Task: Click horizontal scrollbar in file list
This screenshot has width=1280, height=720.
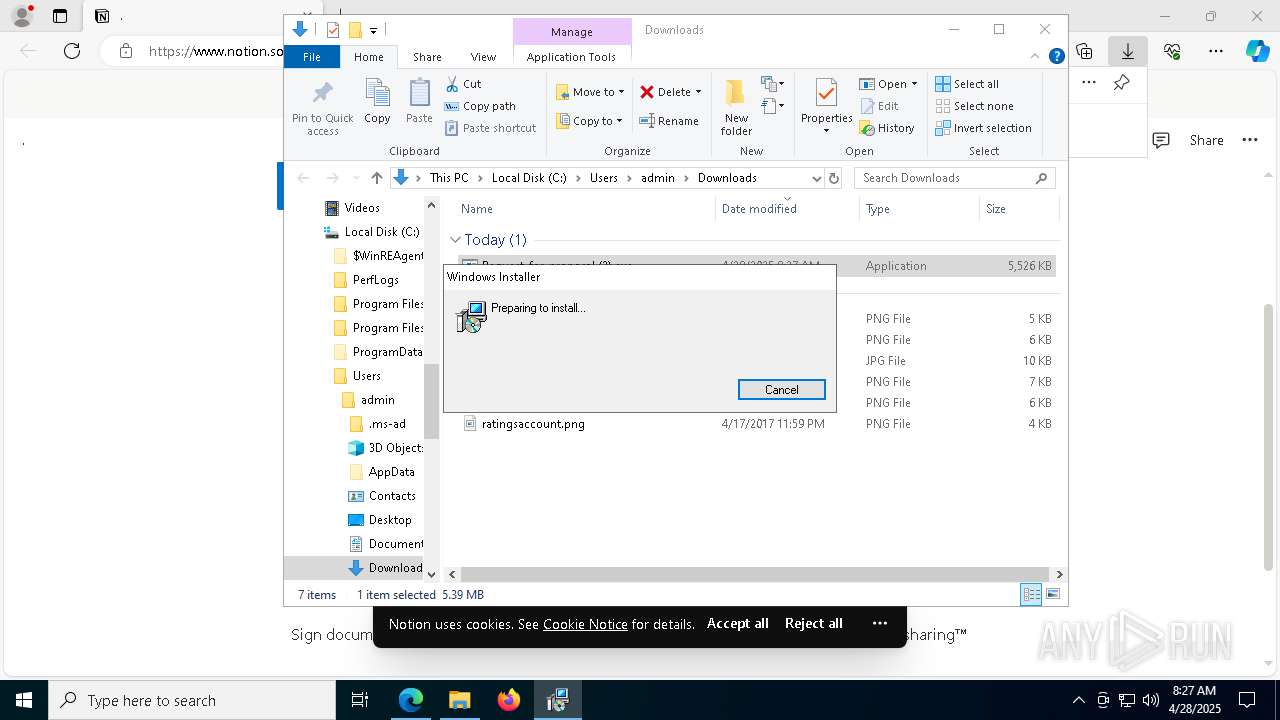Action: 754,574
